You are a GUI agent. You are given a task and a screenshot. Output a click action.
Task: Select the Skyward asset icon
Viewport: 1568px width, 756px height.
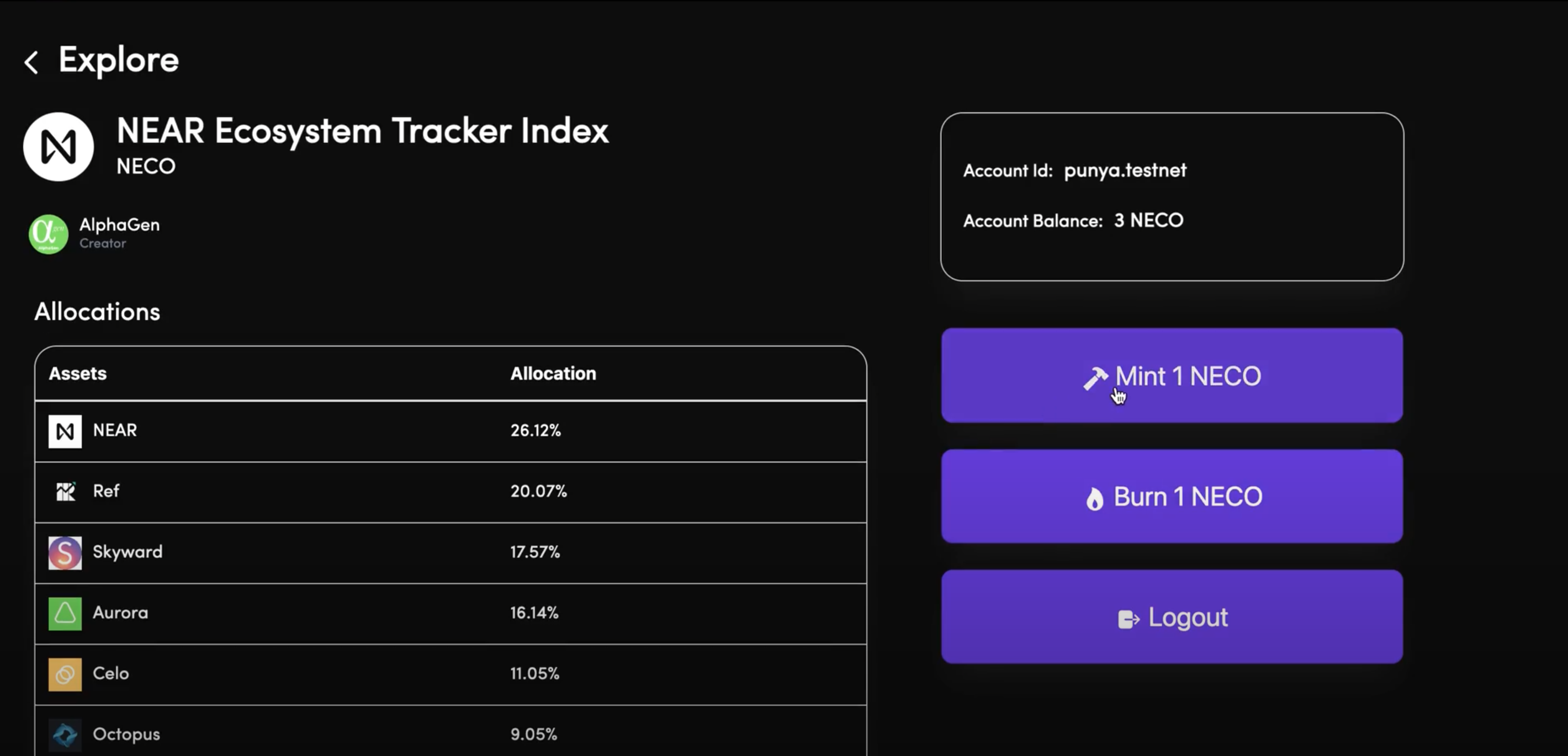(65, 553)
